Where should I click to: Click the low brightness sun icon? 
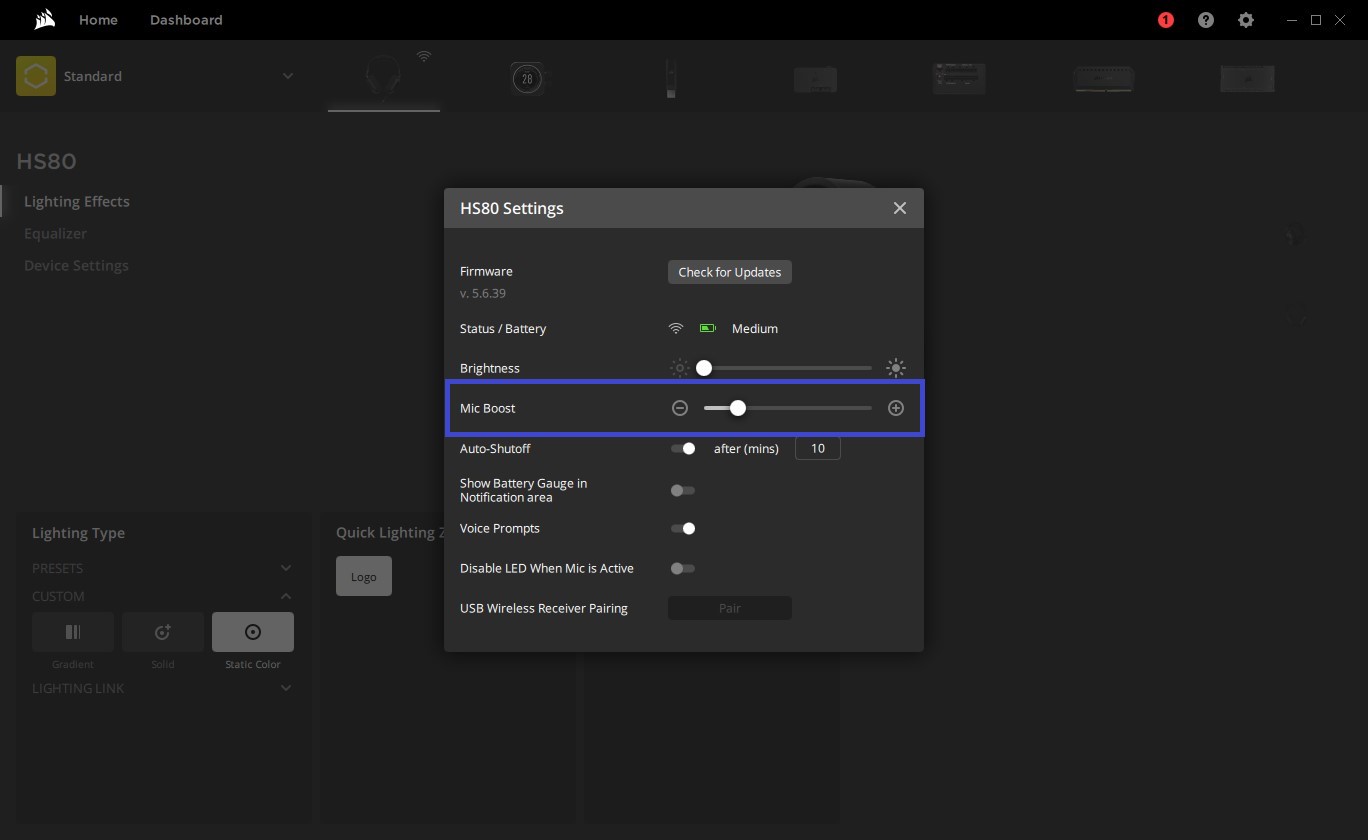pyautogui.click(x=680, y=368)
